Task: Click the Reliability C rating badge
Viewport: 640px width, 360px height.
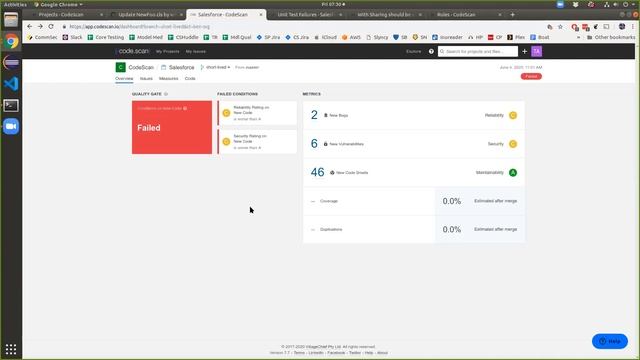Action: tap(513, 116)
